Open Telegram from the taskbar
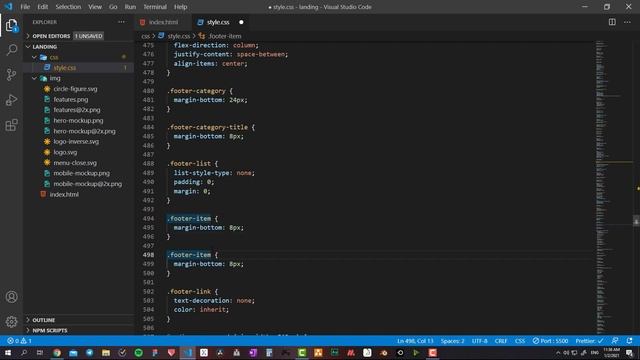 pos(89,353)
